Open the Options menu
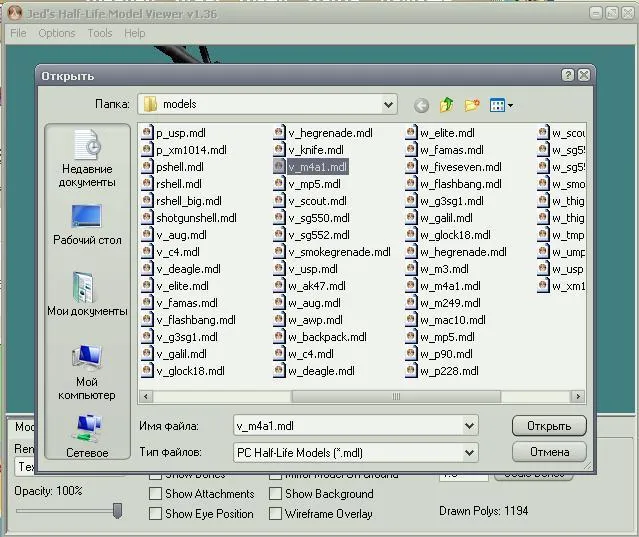Viewport: 639px width, 537px height. pos(57,33)
